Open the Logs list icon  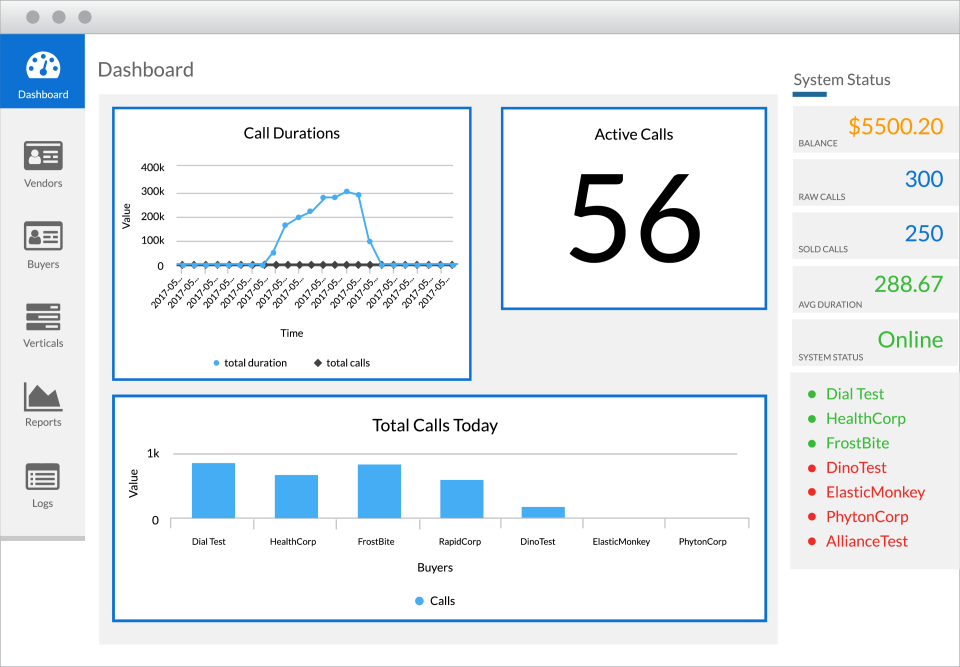click(42, 478)
